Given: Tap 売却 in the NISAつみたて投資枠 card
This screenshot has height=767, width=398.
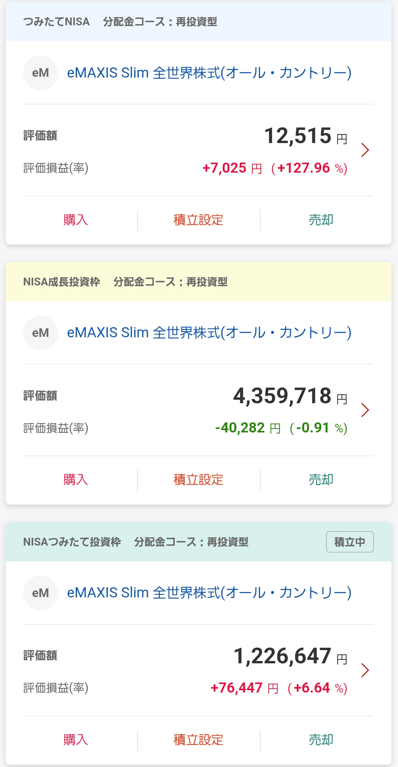Looking at the screenshot, I should point(321,740).
